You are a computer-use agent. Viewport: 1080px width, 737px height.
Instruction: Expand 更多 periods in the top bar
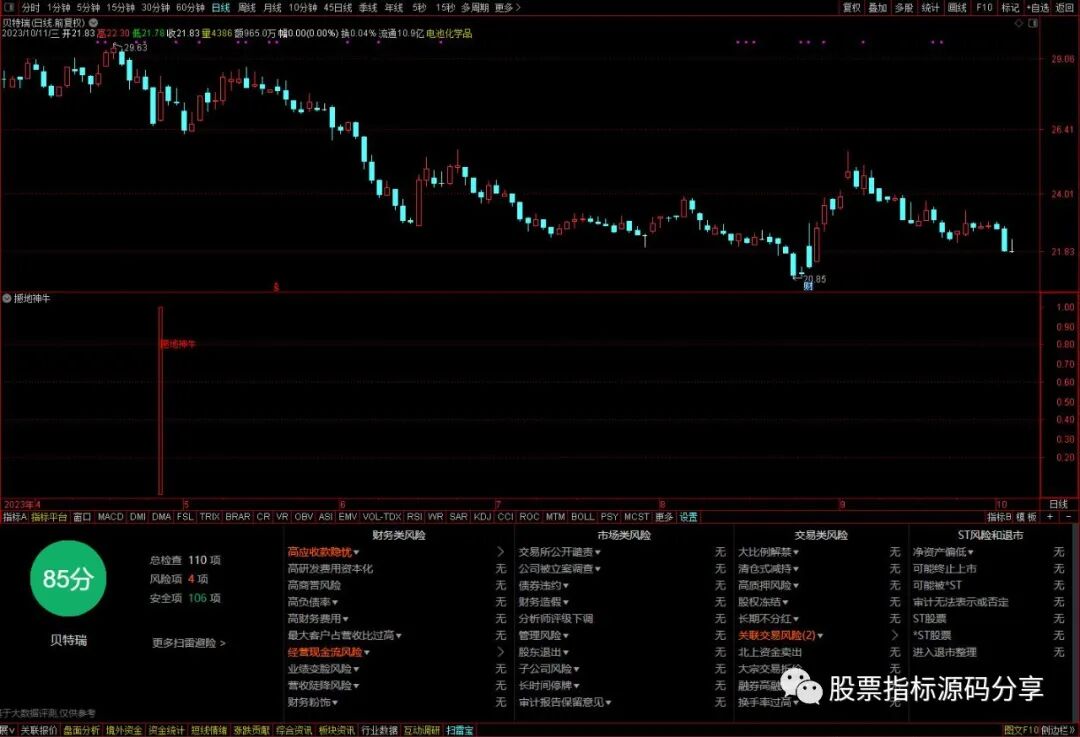pos(508,8)
